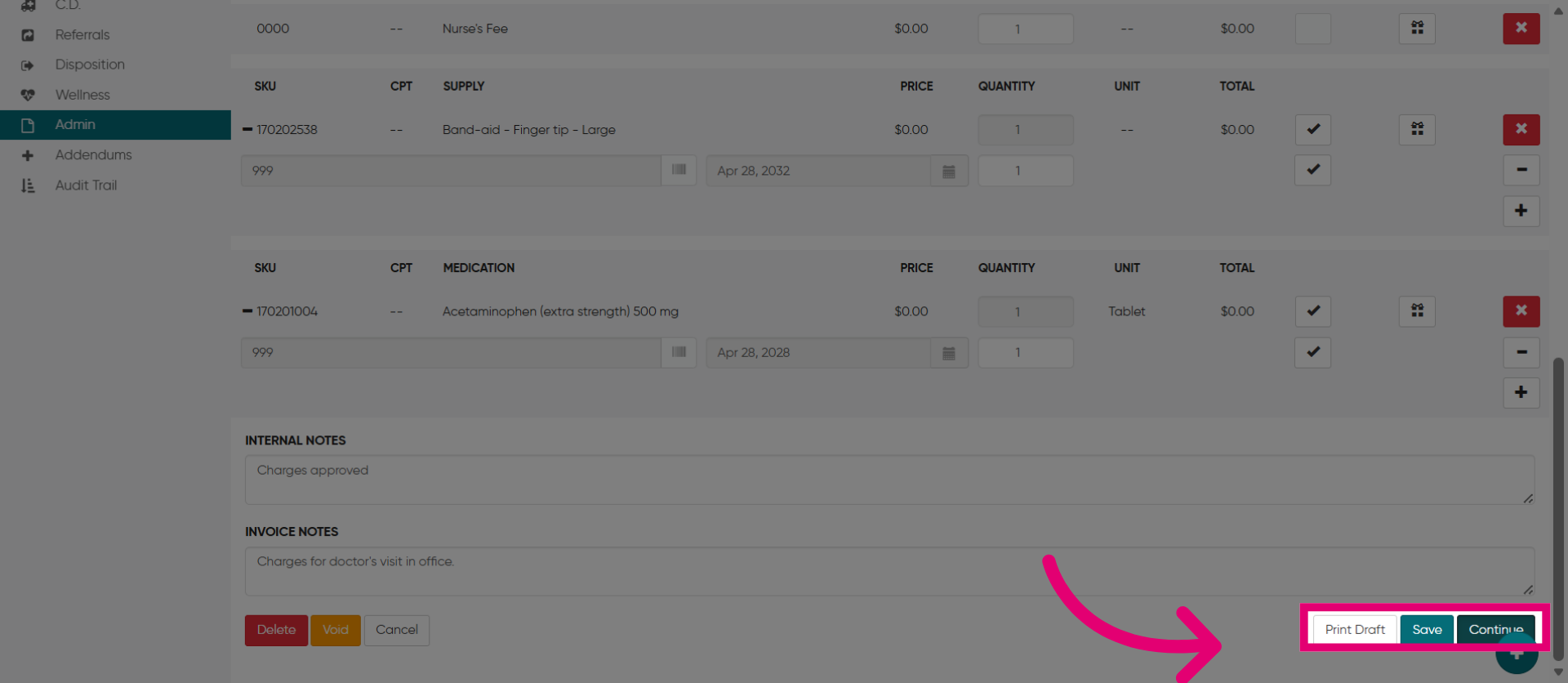The height and width of the screenshot is (683, 1568).
Task: Click the lot number field under Band-aid
Action: click(451, 171)
